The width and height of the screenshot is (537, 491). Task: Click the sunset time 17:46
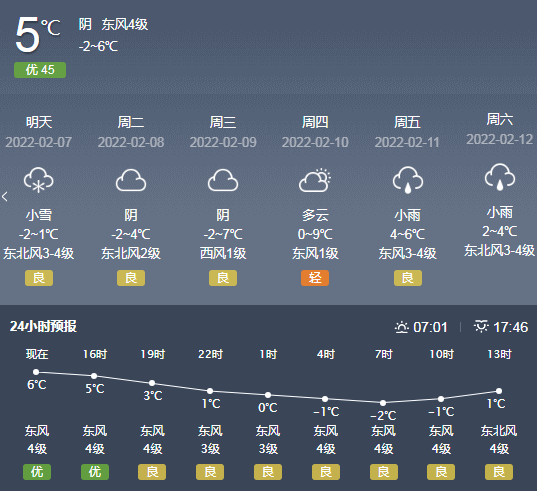[x=510, y=327]
